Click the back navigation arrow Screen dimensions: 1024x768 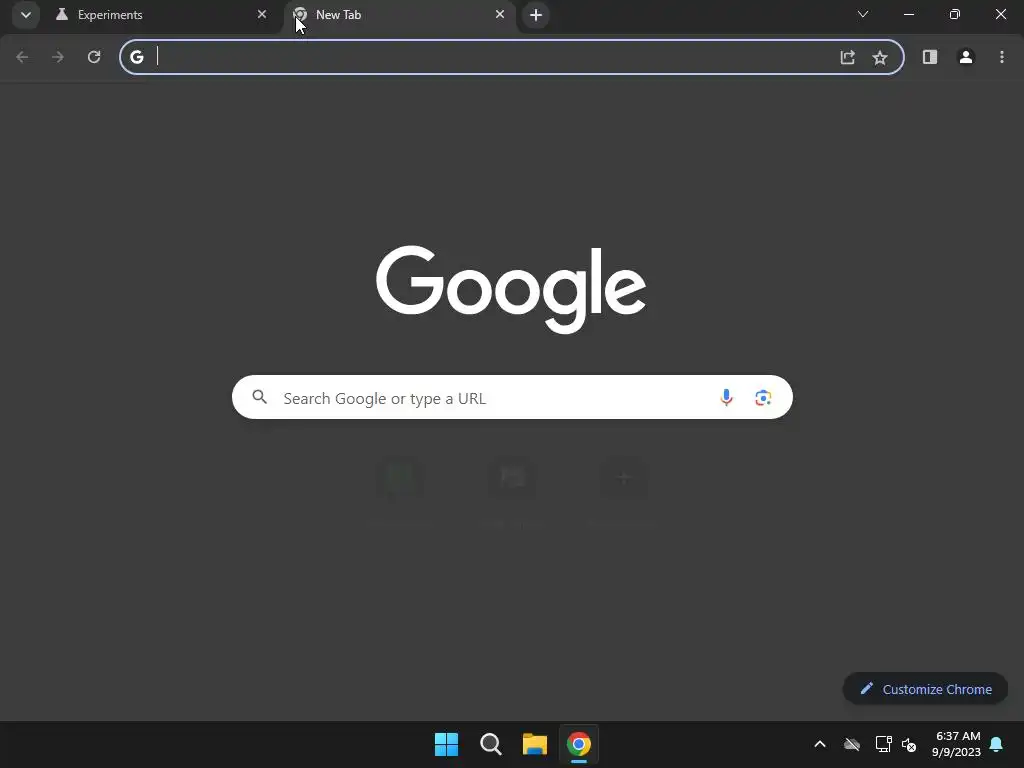[22, 57]
